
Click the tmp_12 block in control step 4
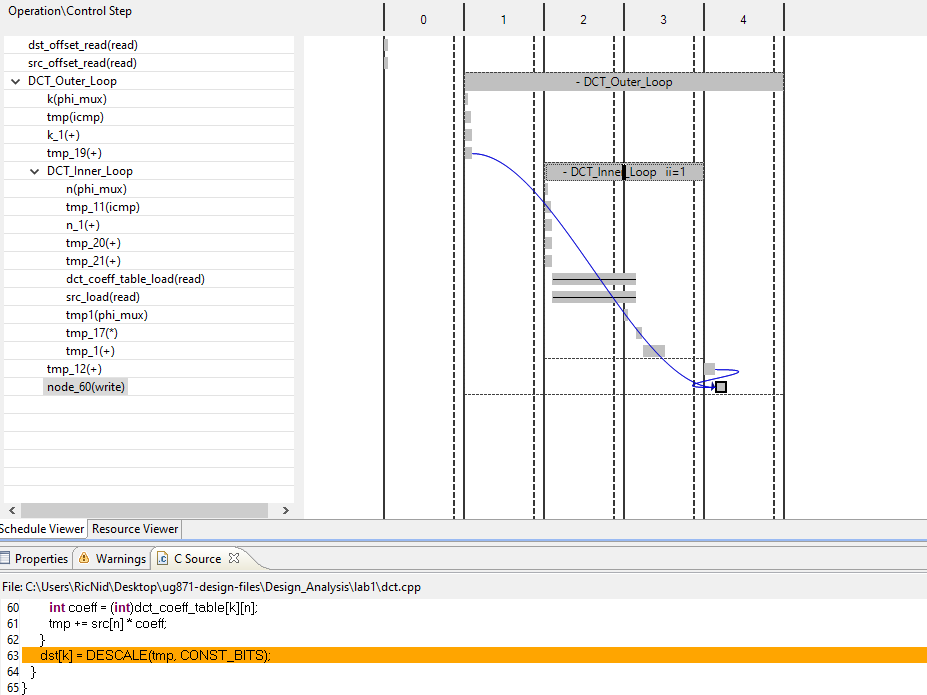pyautogui.click(x=709, y=369)
